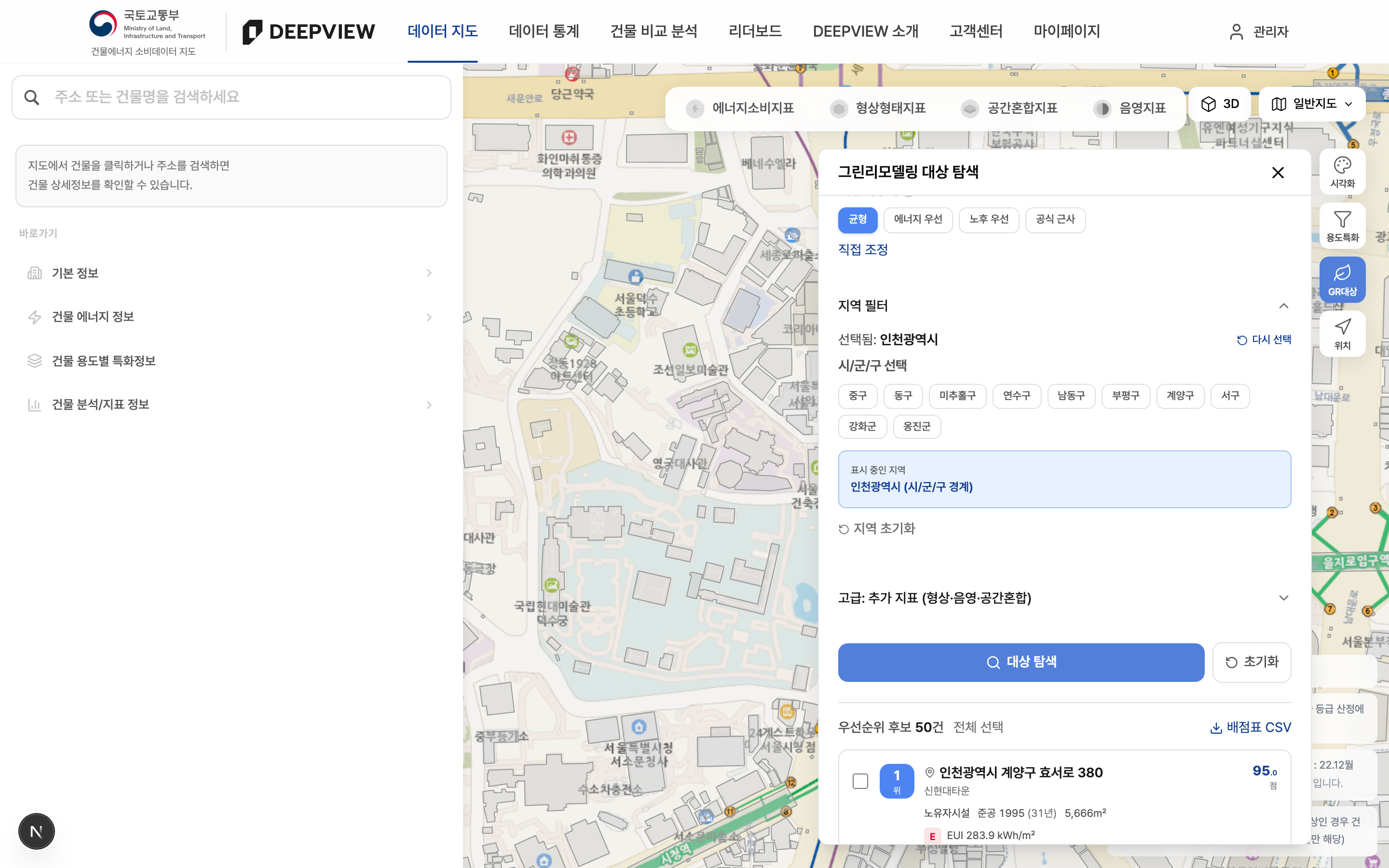This screenshot has height=868, width=1389.
Task: Select the 에너지 우선 weighting preset
Action: (x=918, y=220)
